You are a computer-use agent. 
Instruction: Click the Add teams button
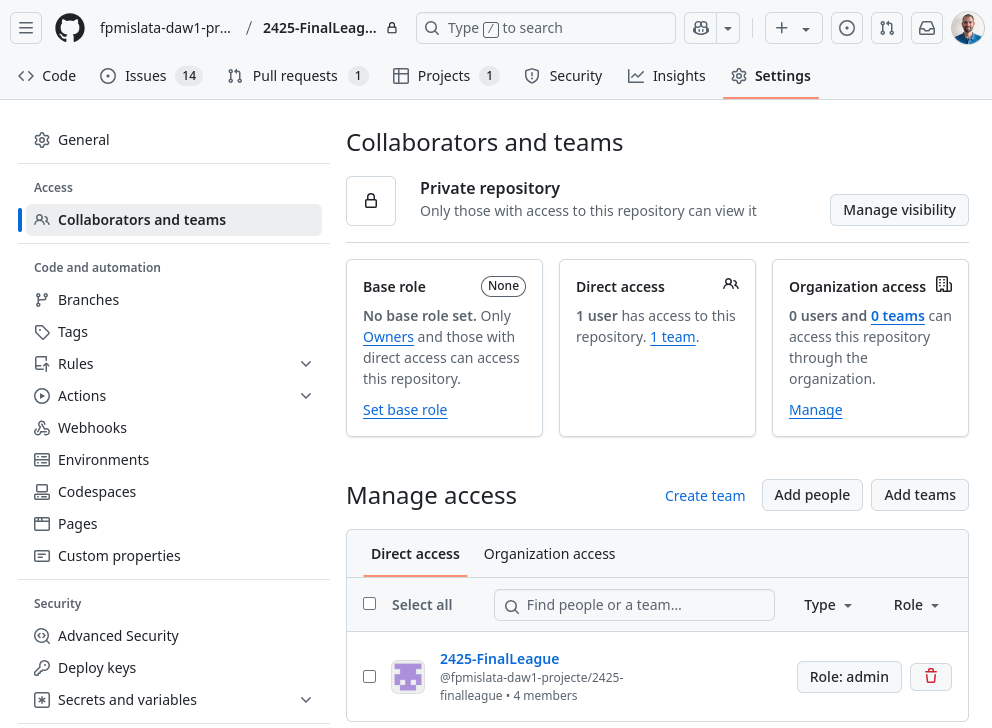pos(920,495)
